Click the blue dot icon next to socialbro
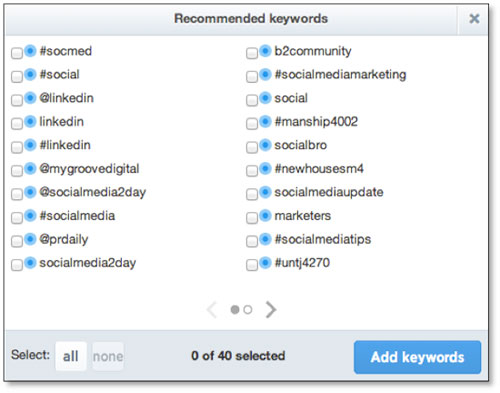The width and height of the screenshot is (500, 393). pyautogui.click(x=265, y=145)
